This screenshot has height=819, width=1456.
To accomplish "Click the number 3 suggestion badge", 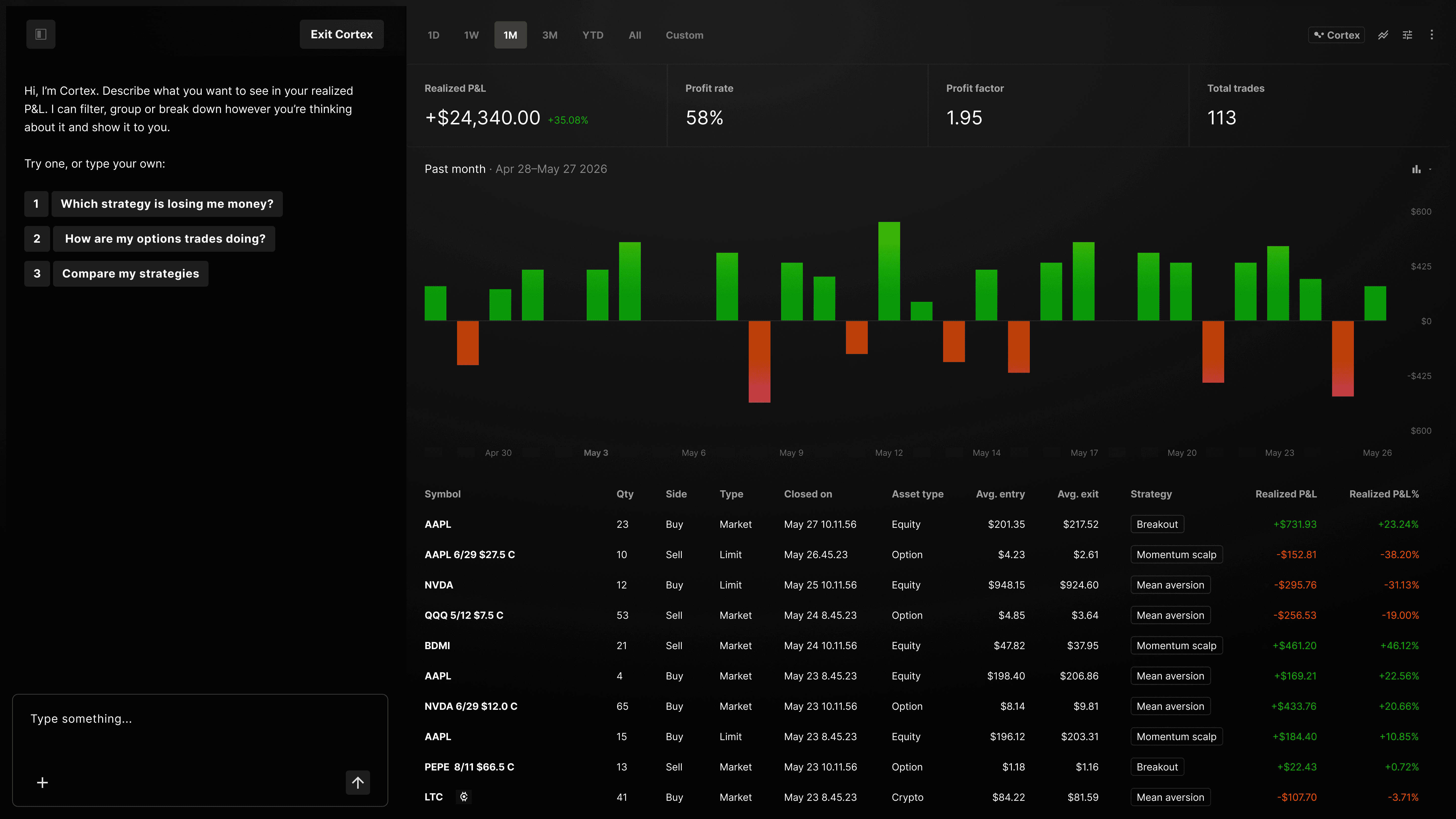I will coord(37,274).
